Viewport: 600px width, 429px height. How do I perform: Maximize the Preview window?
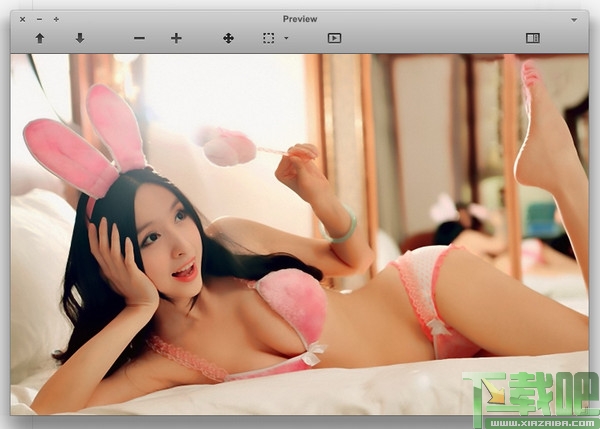[x=56, y=19]
